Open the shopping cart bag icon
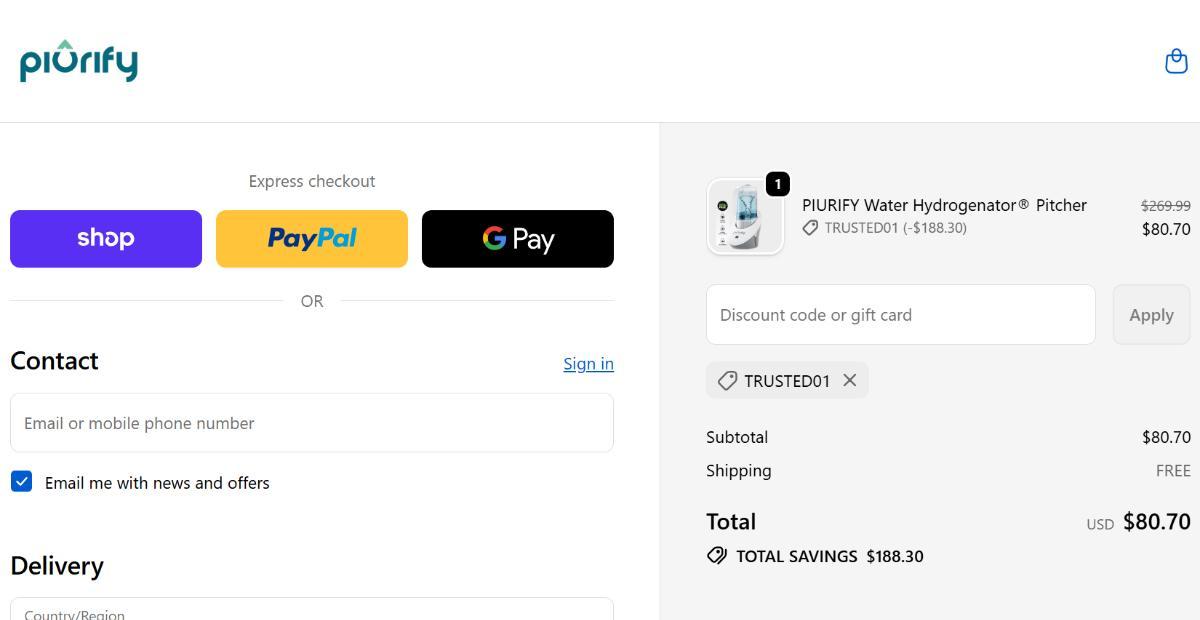Screen dimensions: 1200x620 point(1176,62)
